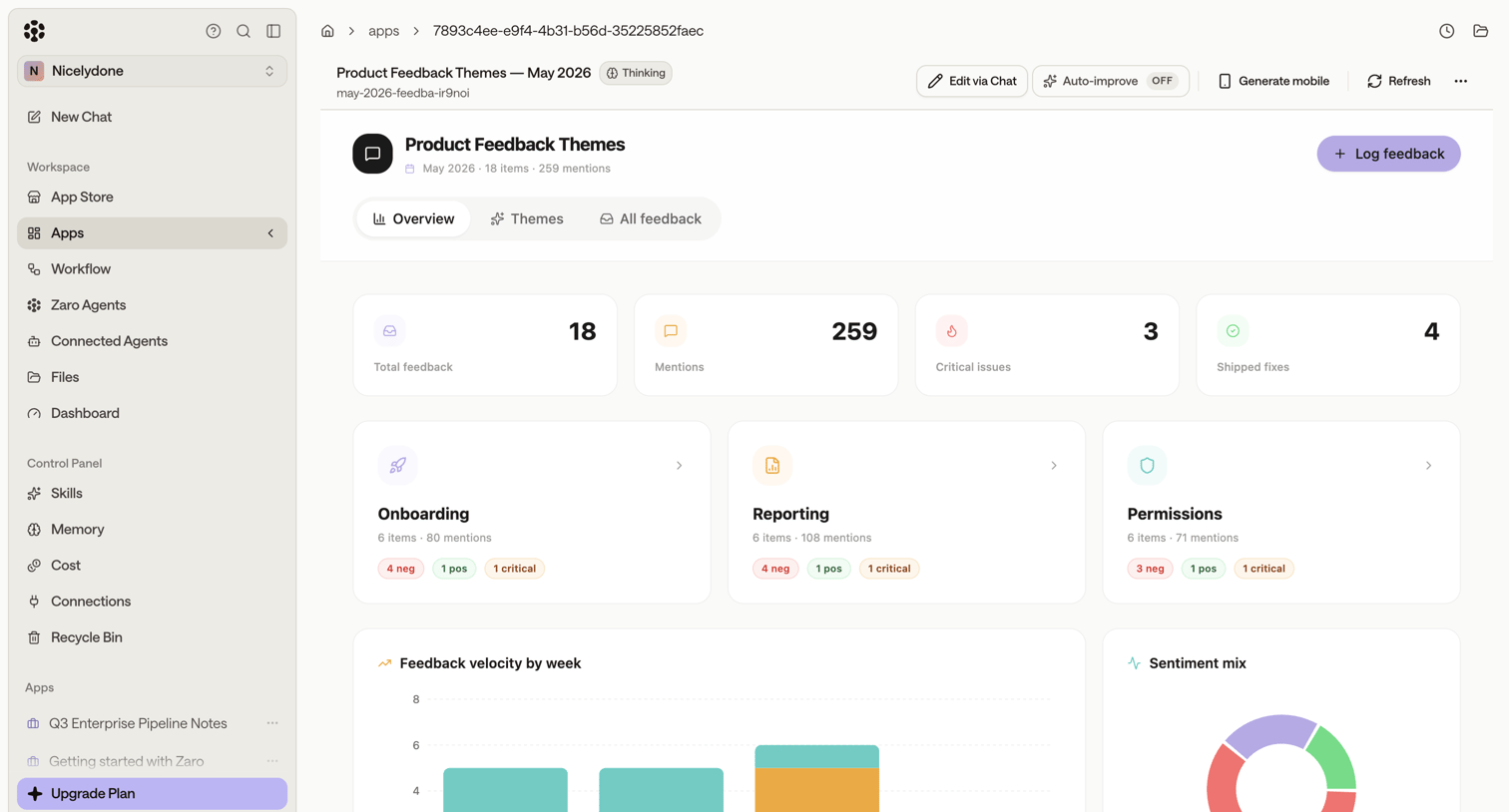Start a New Chat
1509x812 pixels.
pos(152,117)
